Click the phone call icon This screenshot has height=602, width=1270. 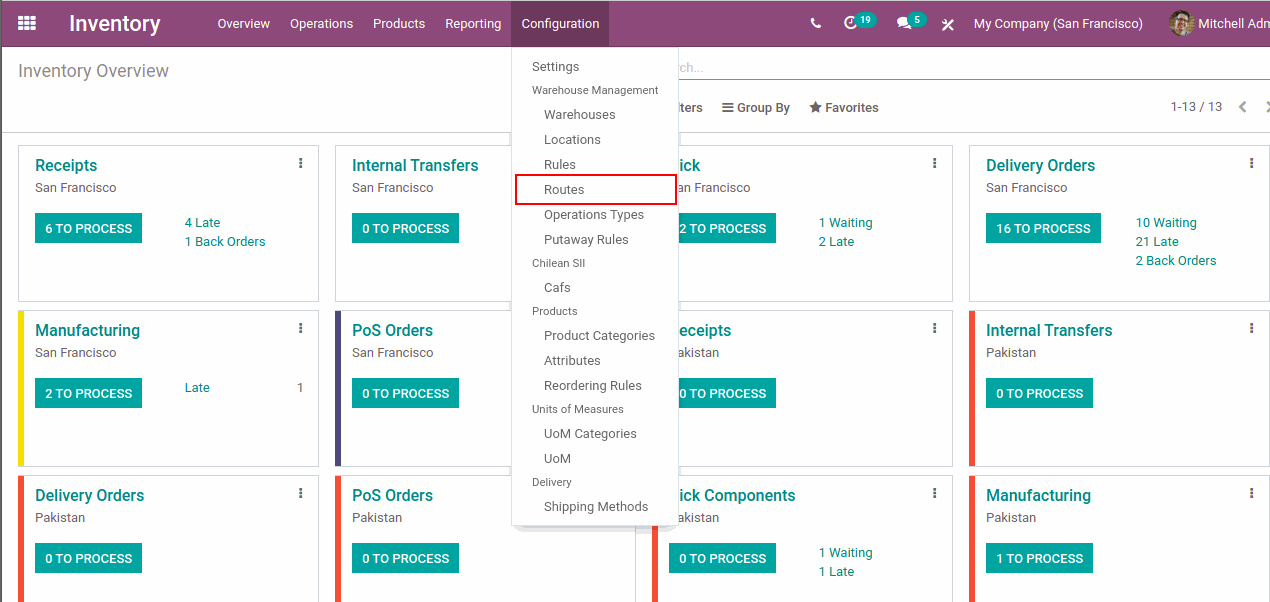tap(816, 24)
